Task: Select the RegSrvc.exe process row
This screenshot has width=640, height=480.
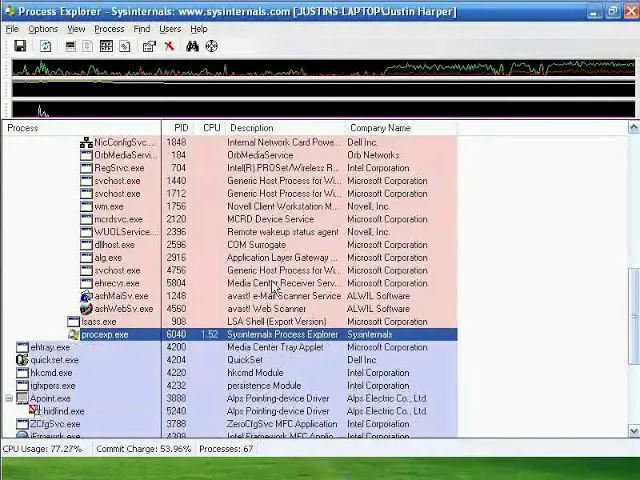Action: pyautogui.click(x=230, y=168)
